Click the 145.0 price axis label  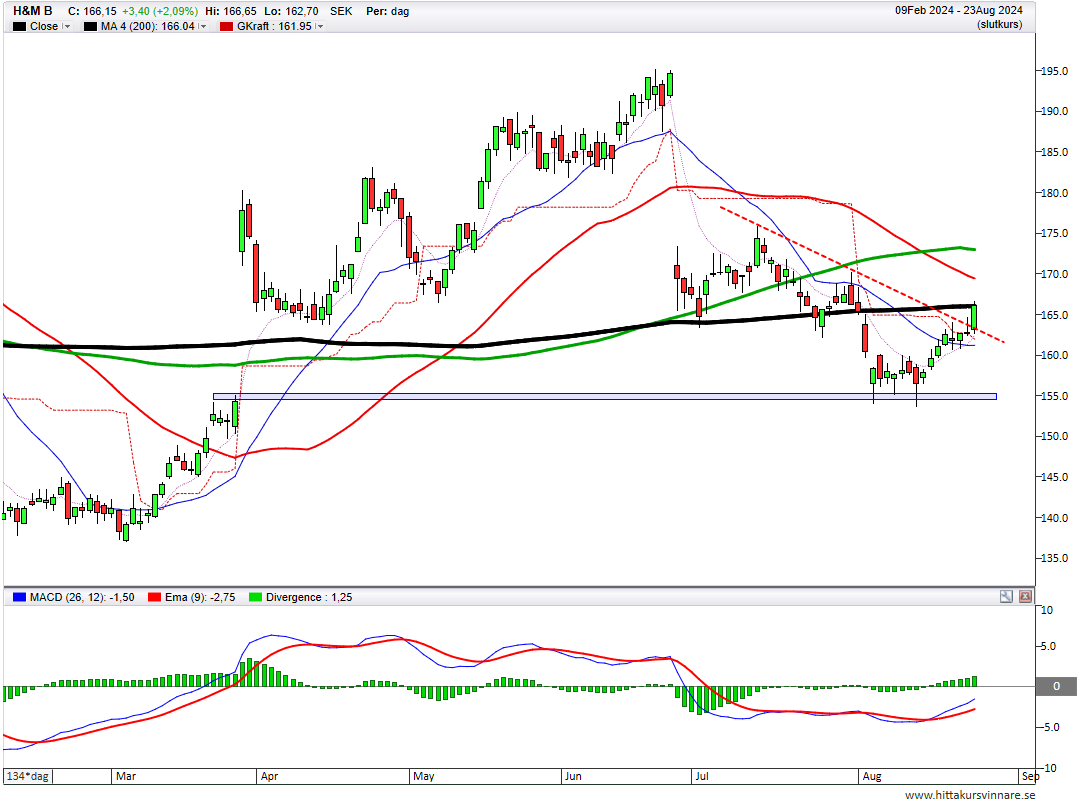pos(1054,477)
